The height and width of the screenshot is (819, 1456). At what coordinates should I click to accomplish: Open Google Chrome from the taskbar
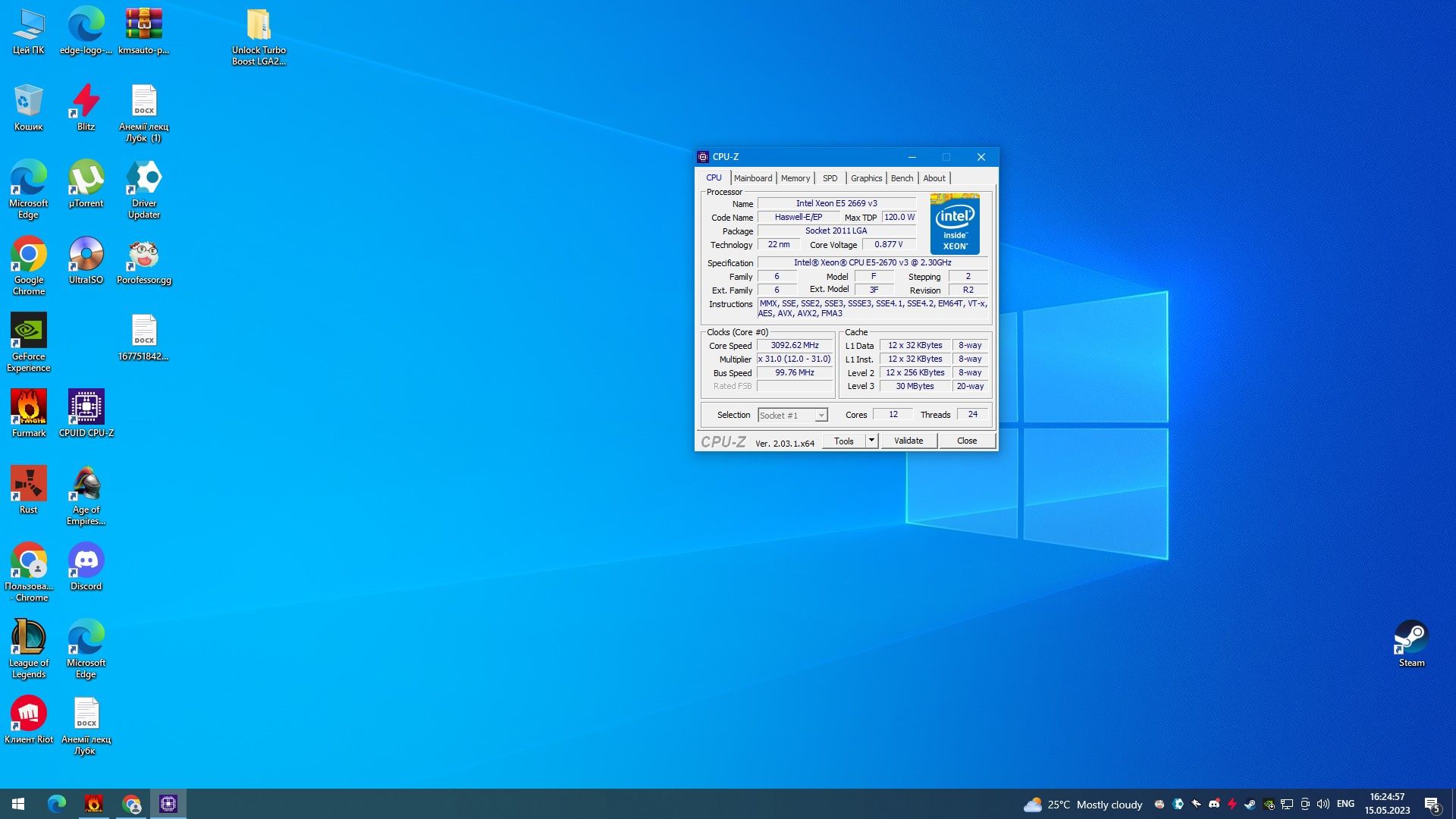(x=131, y=804)
